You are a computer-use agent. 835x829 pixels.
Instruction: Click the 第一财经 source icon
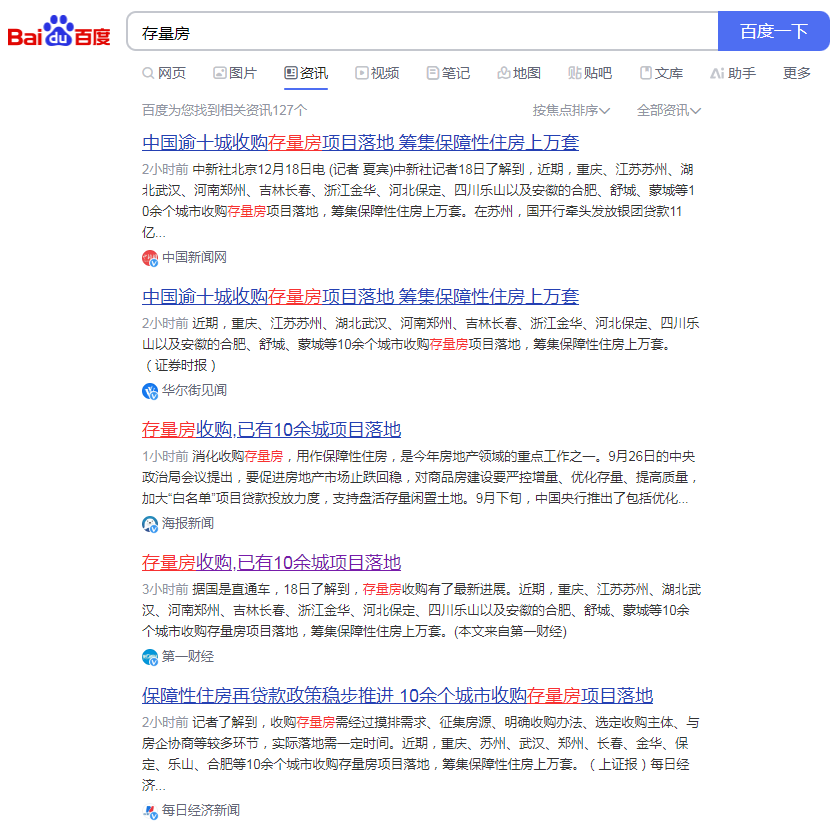click(x=150, y=656)
